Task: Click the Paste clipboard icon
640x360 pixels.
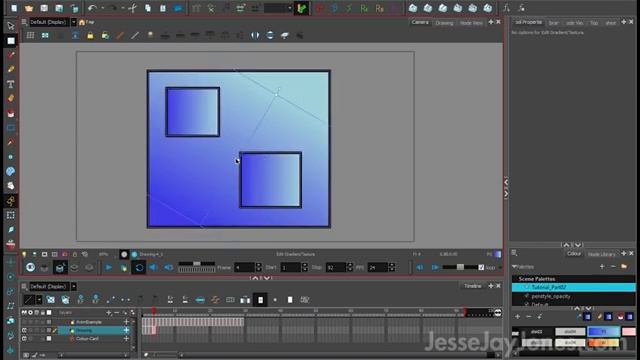Action: [163, 8]
